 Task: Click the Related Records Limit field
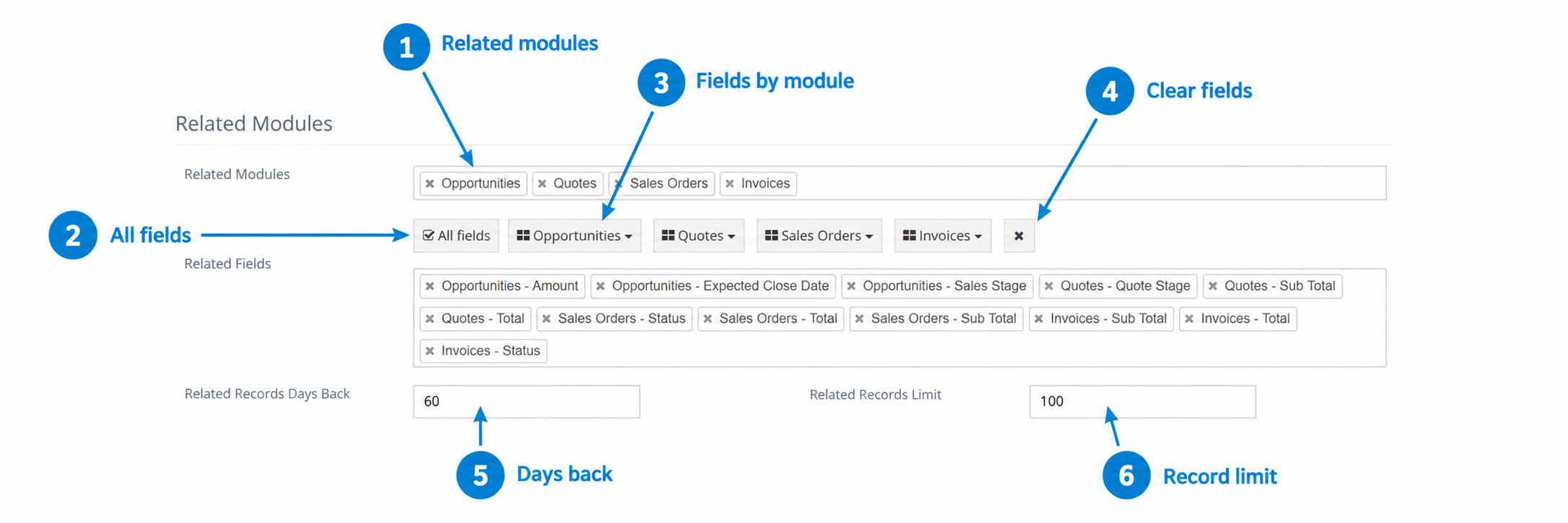[1142, 401]
